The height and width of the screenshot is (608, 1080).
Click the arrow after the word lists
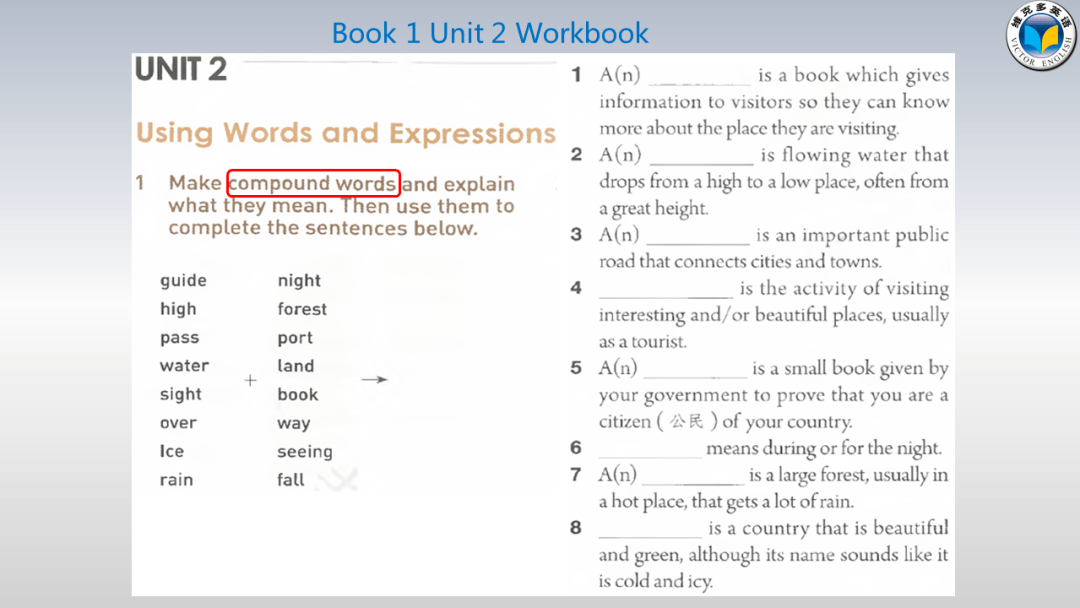pos(374,380)
